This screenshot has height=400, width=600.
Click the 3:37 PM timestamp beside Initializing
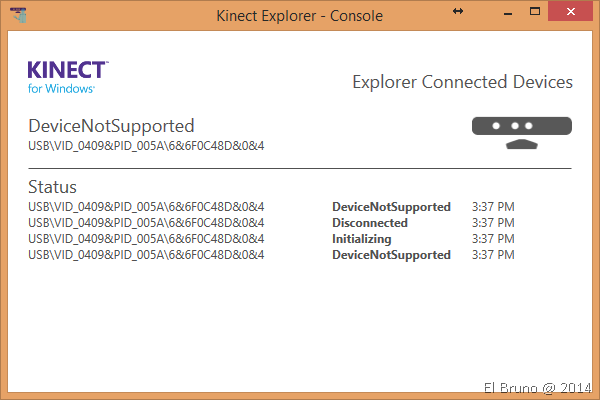coord(494,239)
